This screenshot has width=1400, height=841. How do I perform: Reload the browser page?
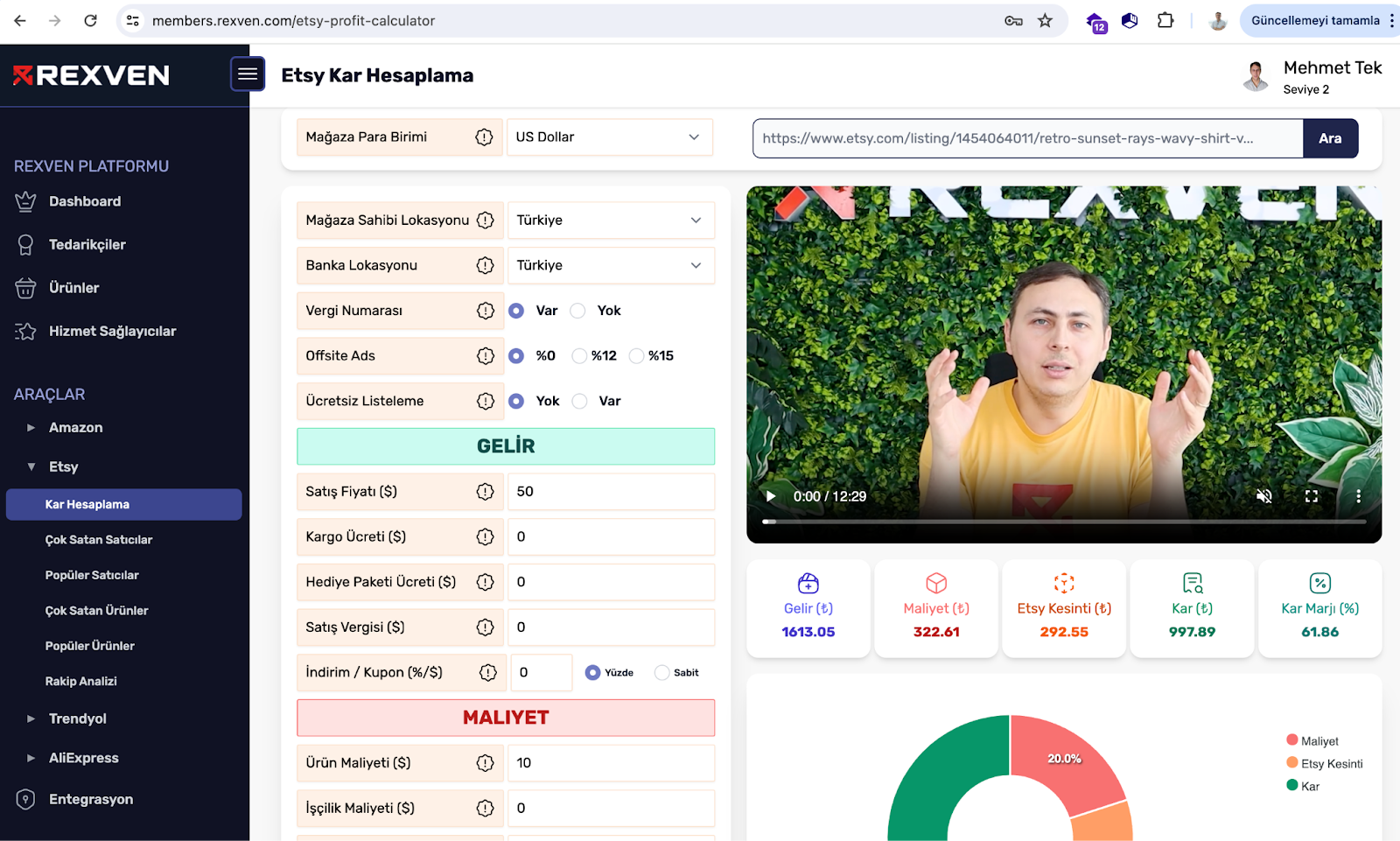[x=90, y=20]
